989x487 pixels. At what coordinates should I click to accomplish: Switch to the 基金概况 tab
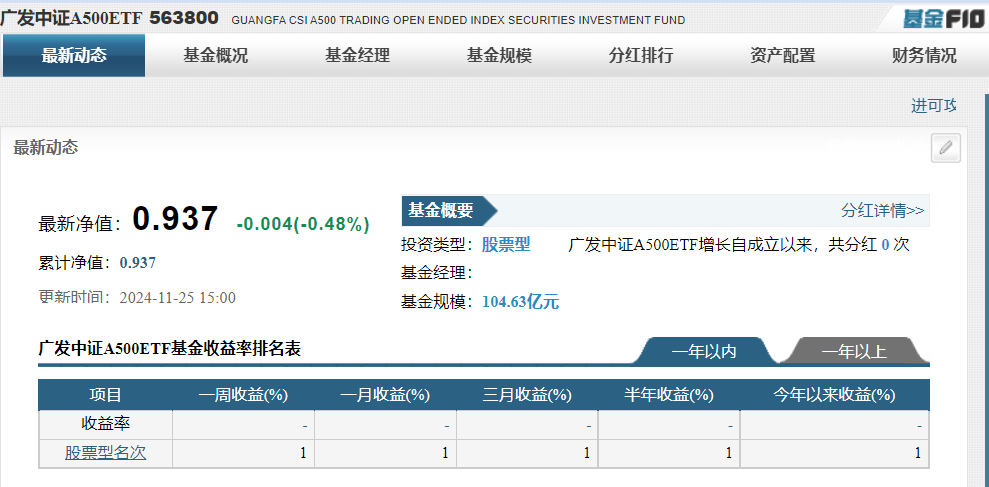point(216,56)
